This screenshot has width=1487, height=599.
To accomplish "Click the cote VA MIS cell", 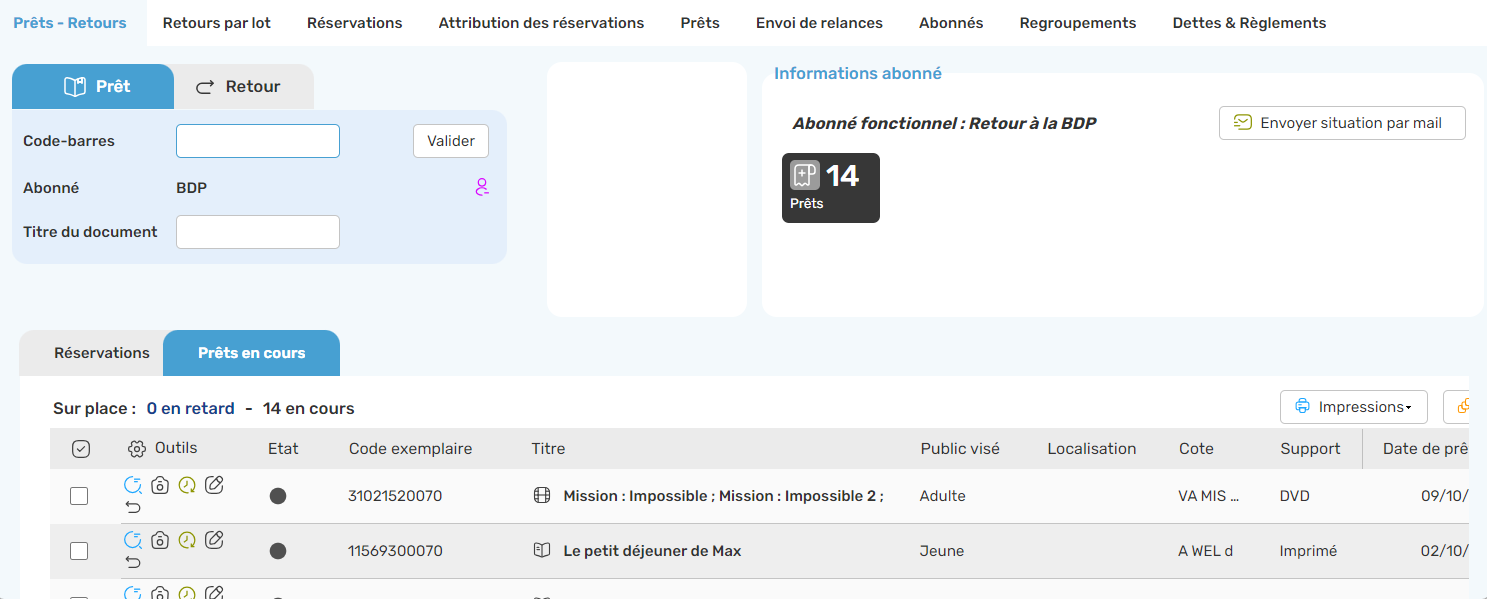I will tap(1209, 496).
